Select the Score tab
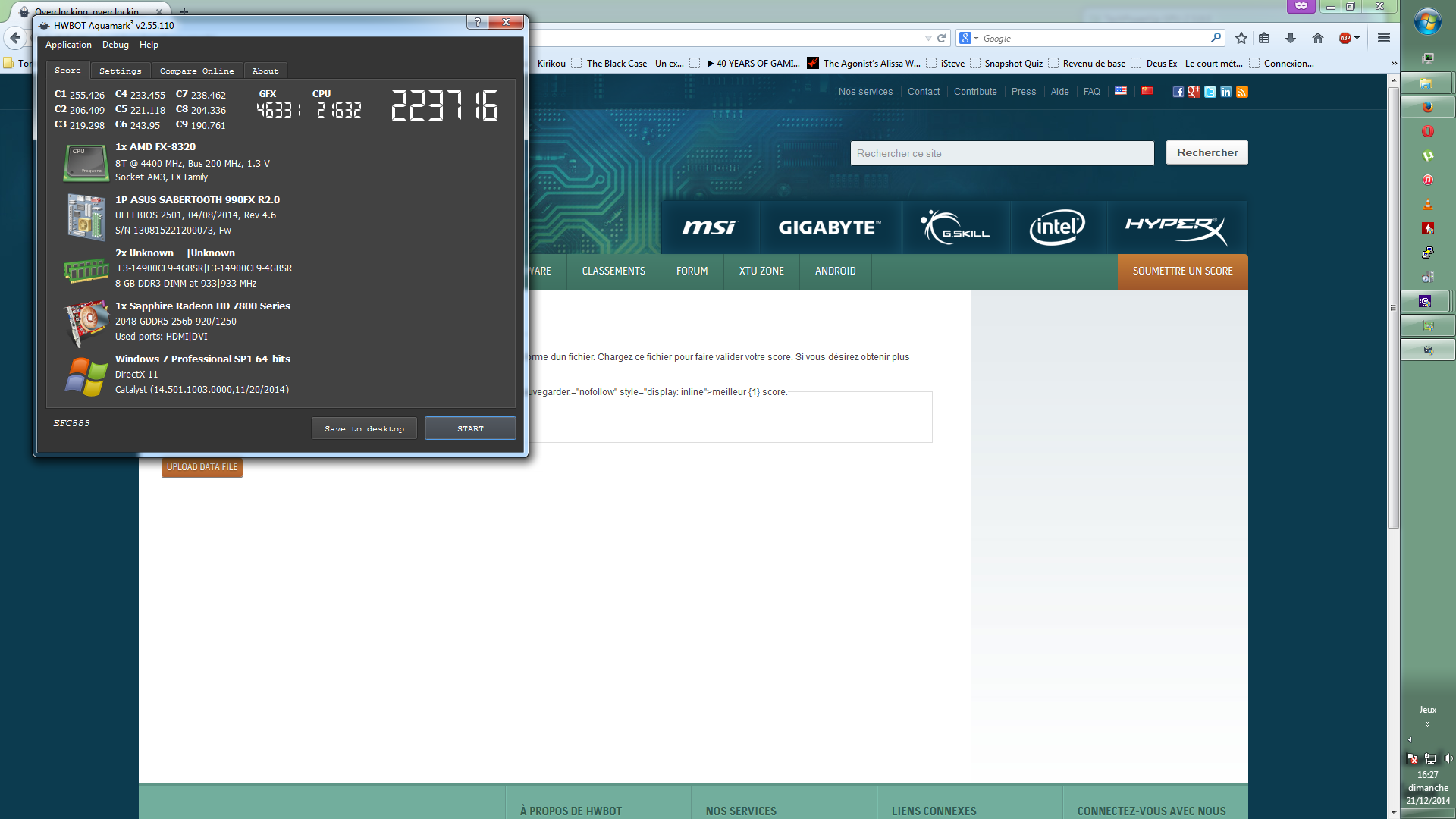Image resolution: width=1456 pixels, height=819 pixels. click(x=67, y=70)
